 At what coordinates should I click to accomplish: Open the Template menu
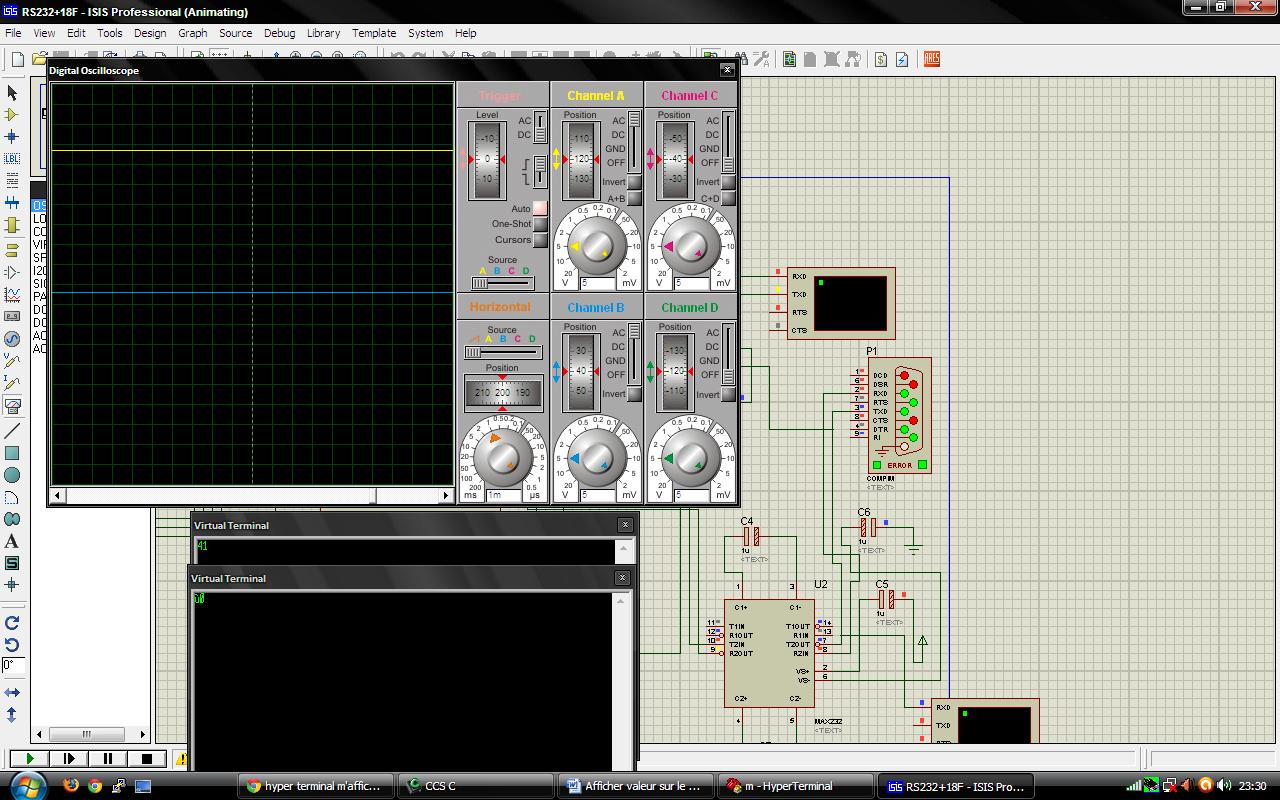click(374, 33)
